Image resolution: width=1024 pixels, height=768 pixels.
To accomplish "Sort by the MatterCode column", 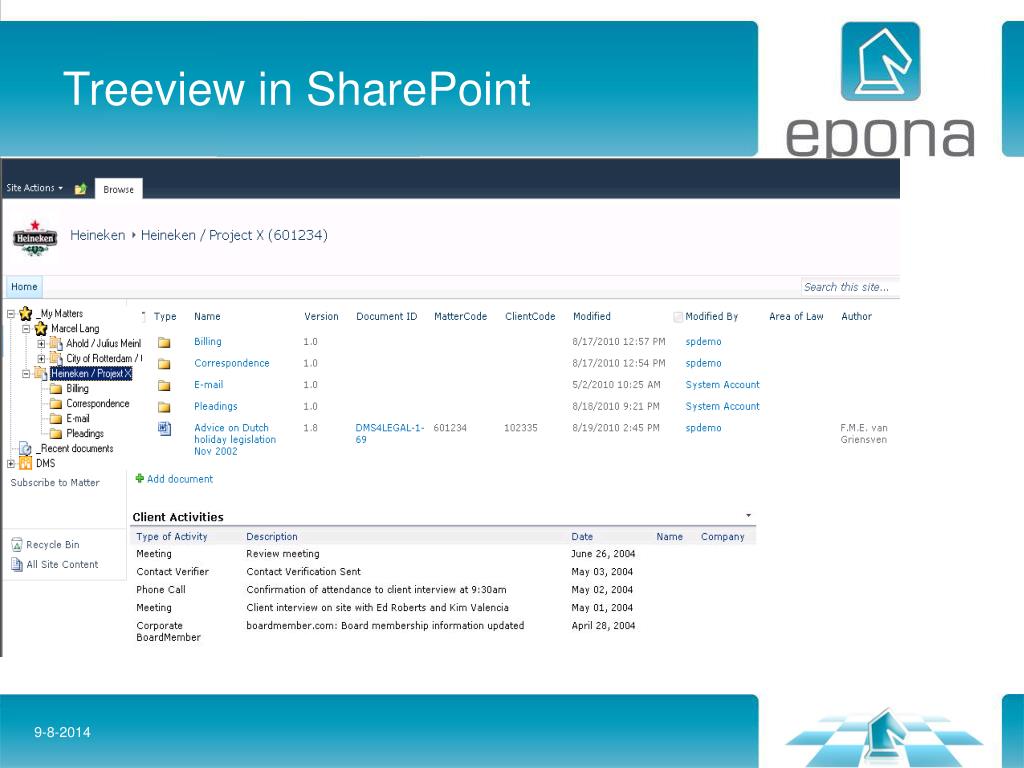I will [x=460, y=317].
